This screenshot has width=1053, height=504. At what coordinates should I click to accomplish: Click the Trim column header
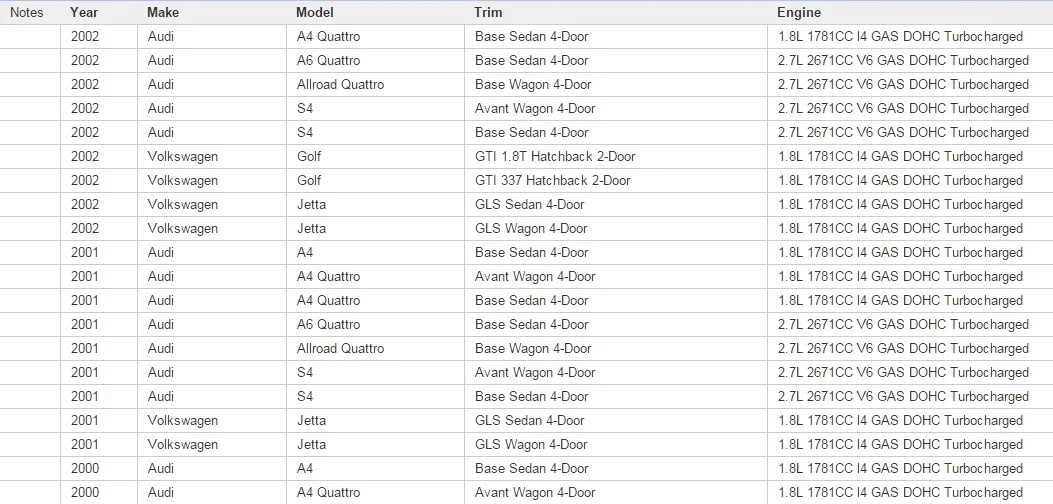[x=488, y=13]
